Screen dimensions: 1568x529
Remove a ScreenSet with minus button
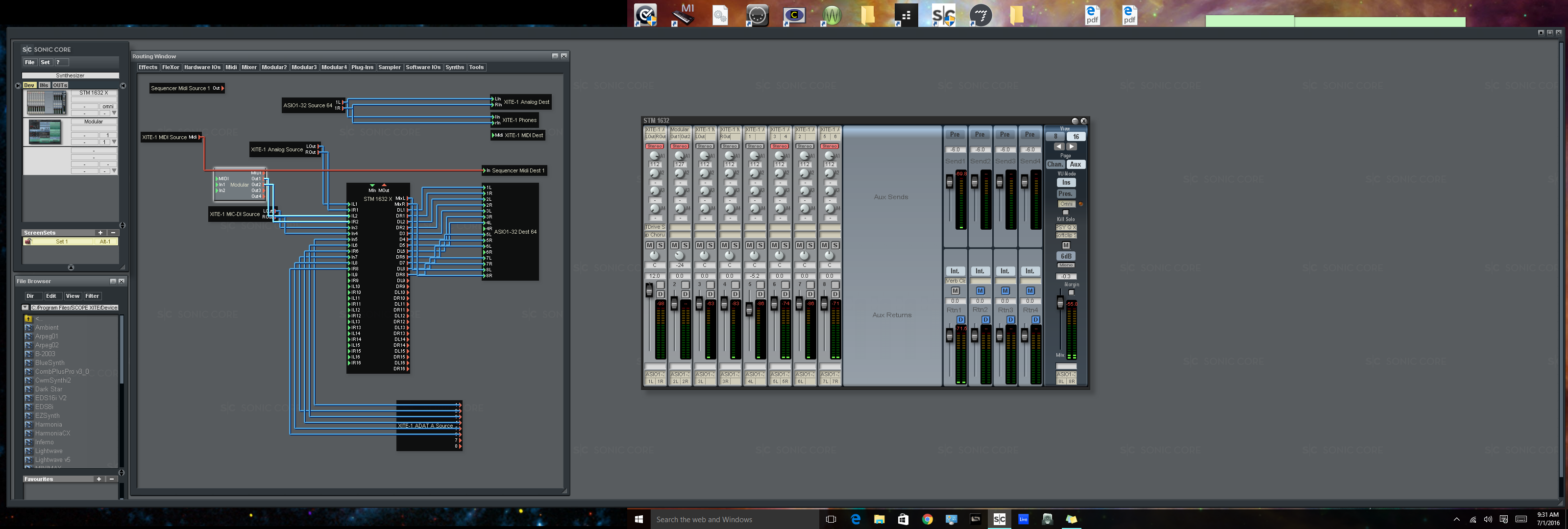pos(113,233)
